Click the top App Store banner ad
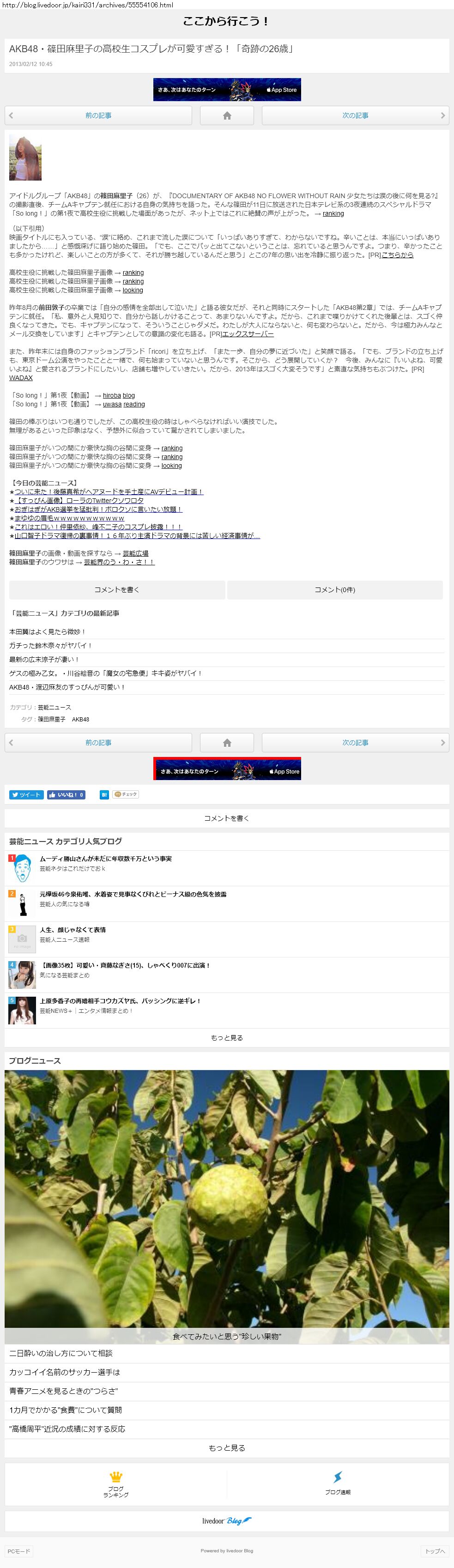454x1568 pixels. pos(227,90)
